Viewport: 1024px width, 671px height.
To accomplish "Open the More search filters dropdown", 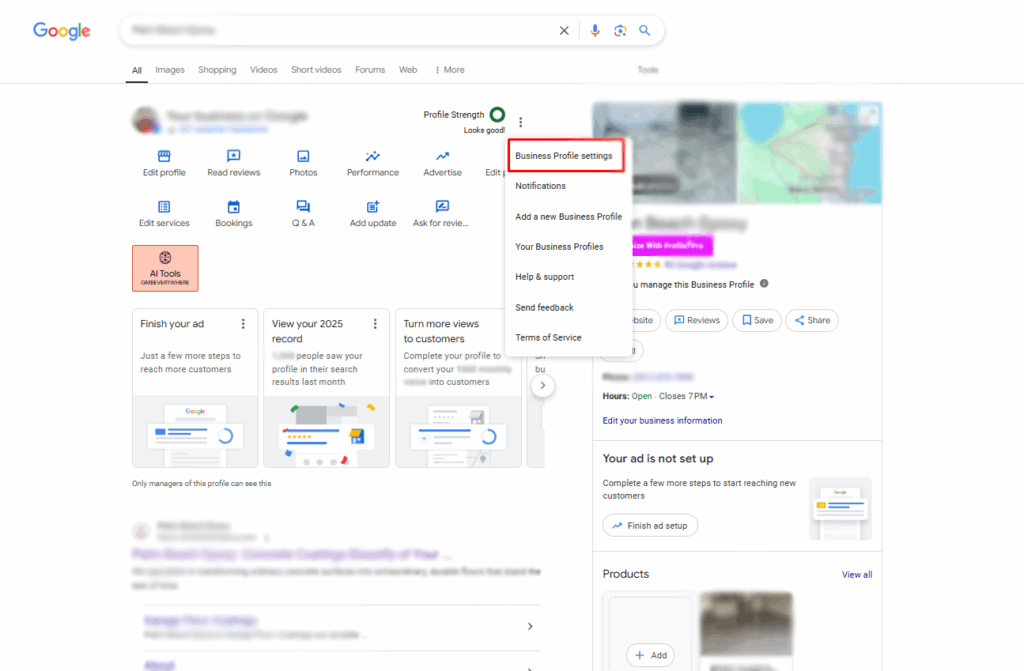I will [x=449, y=70].
